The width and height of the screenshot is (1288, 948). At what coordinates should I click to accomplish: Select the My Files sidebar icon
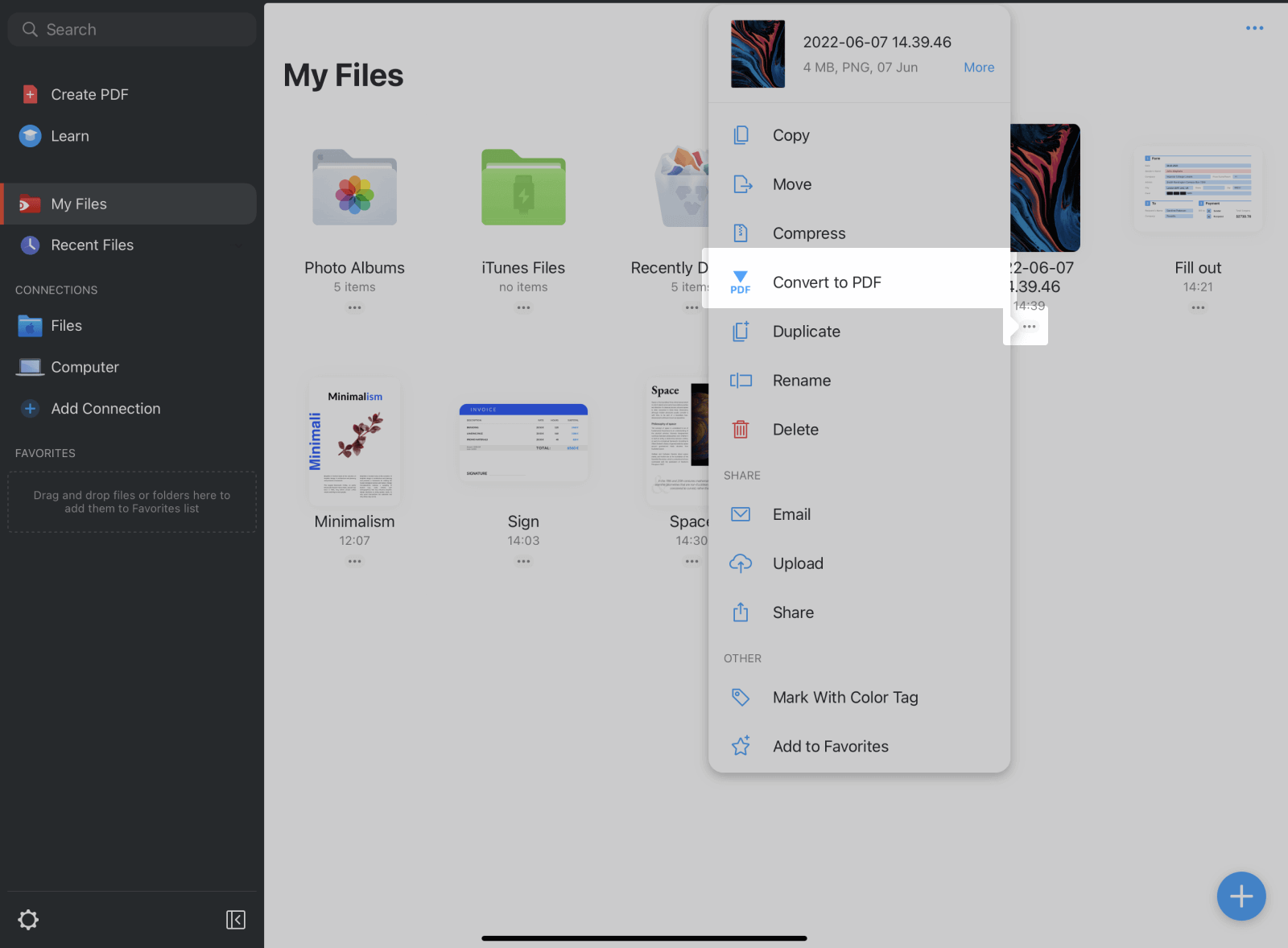(x=30, y=204)
